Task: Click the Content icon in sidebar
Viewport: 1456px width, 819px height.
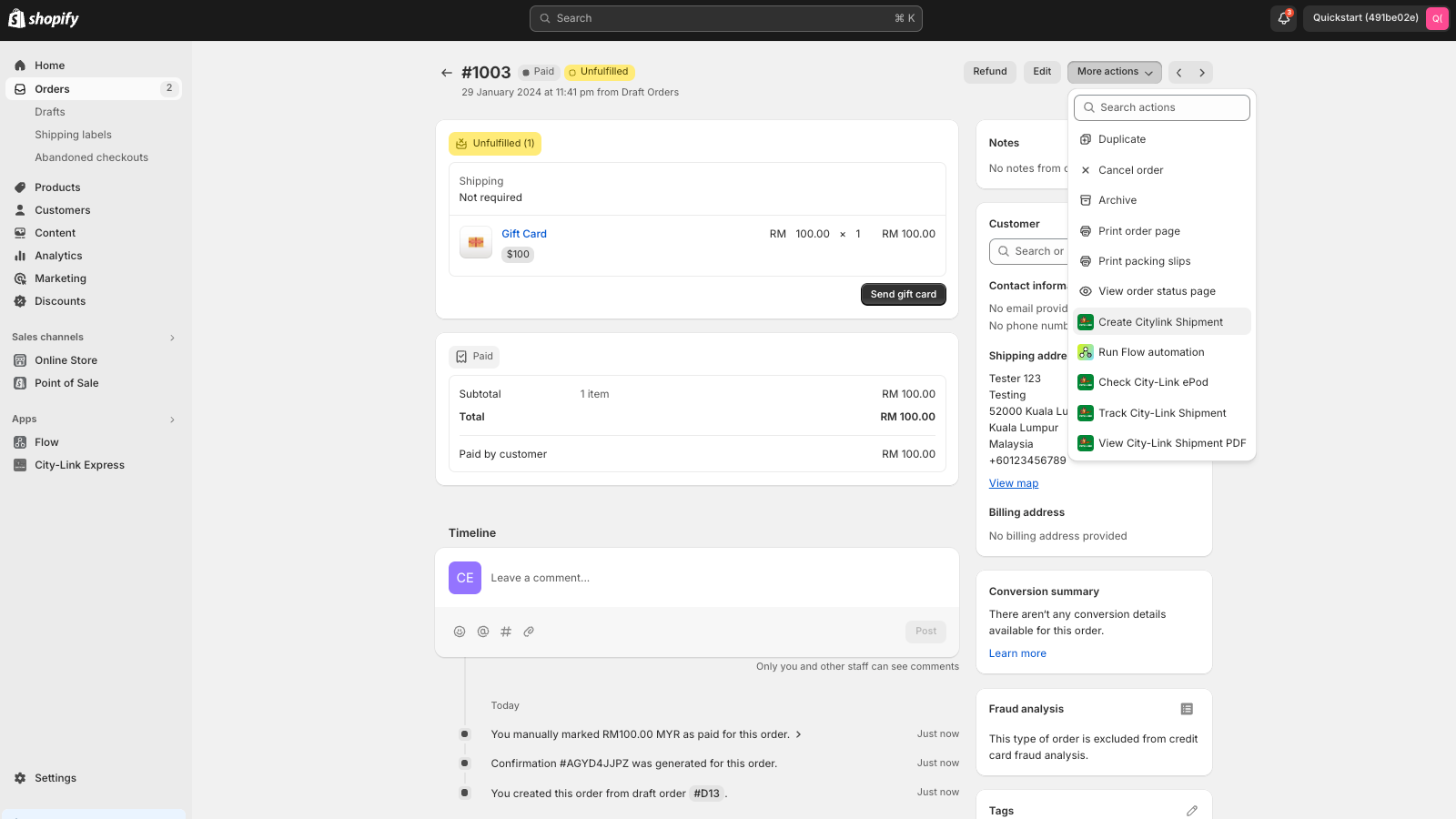Action: [20, 233]
